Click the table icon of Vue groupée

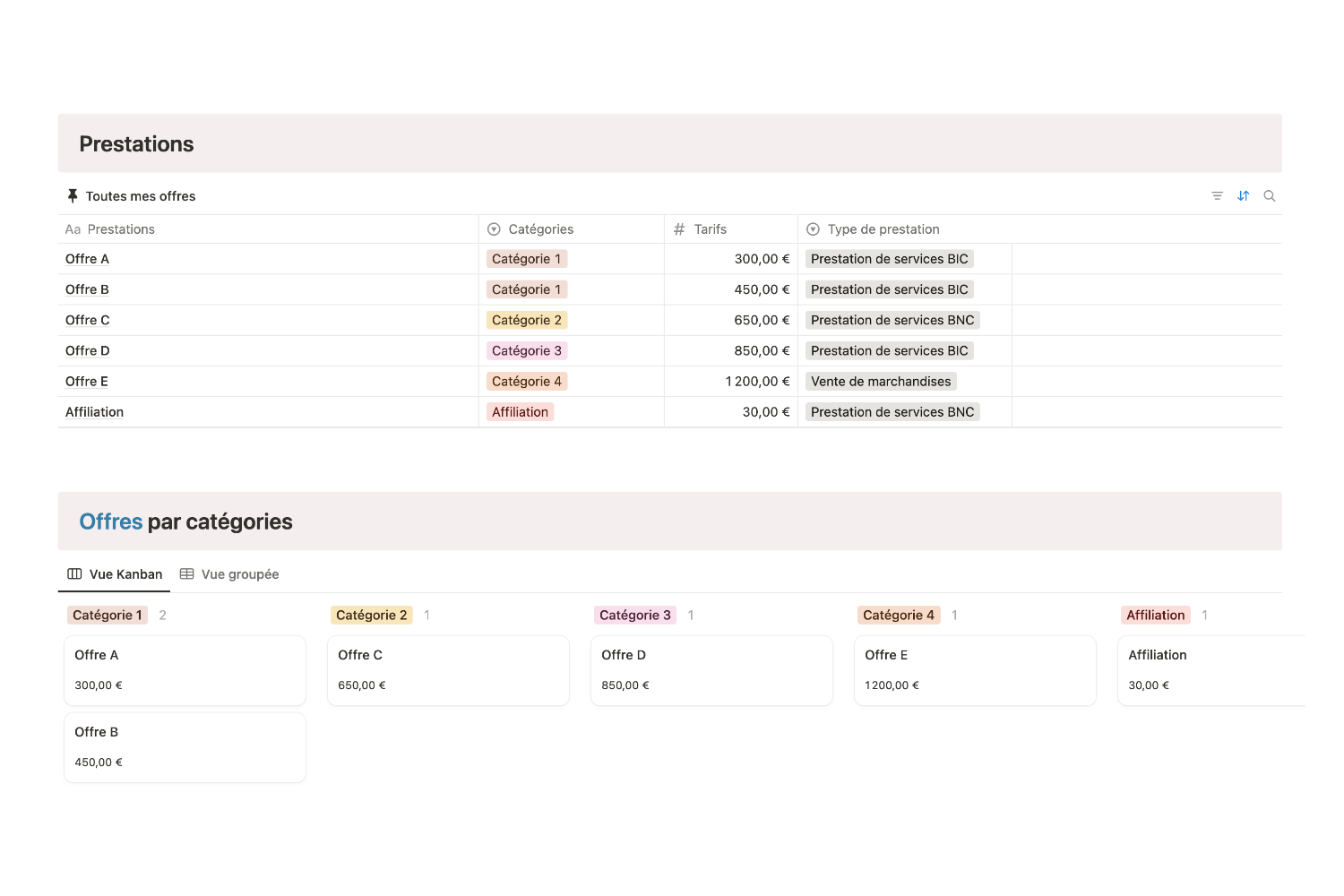pos(186,574)
